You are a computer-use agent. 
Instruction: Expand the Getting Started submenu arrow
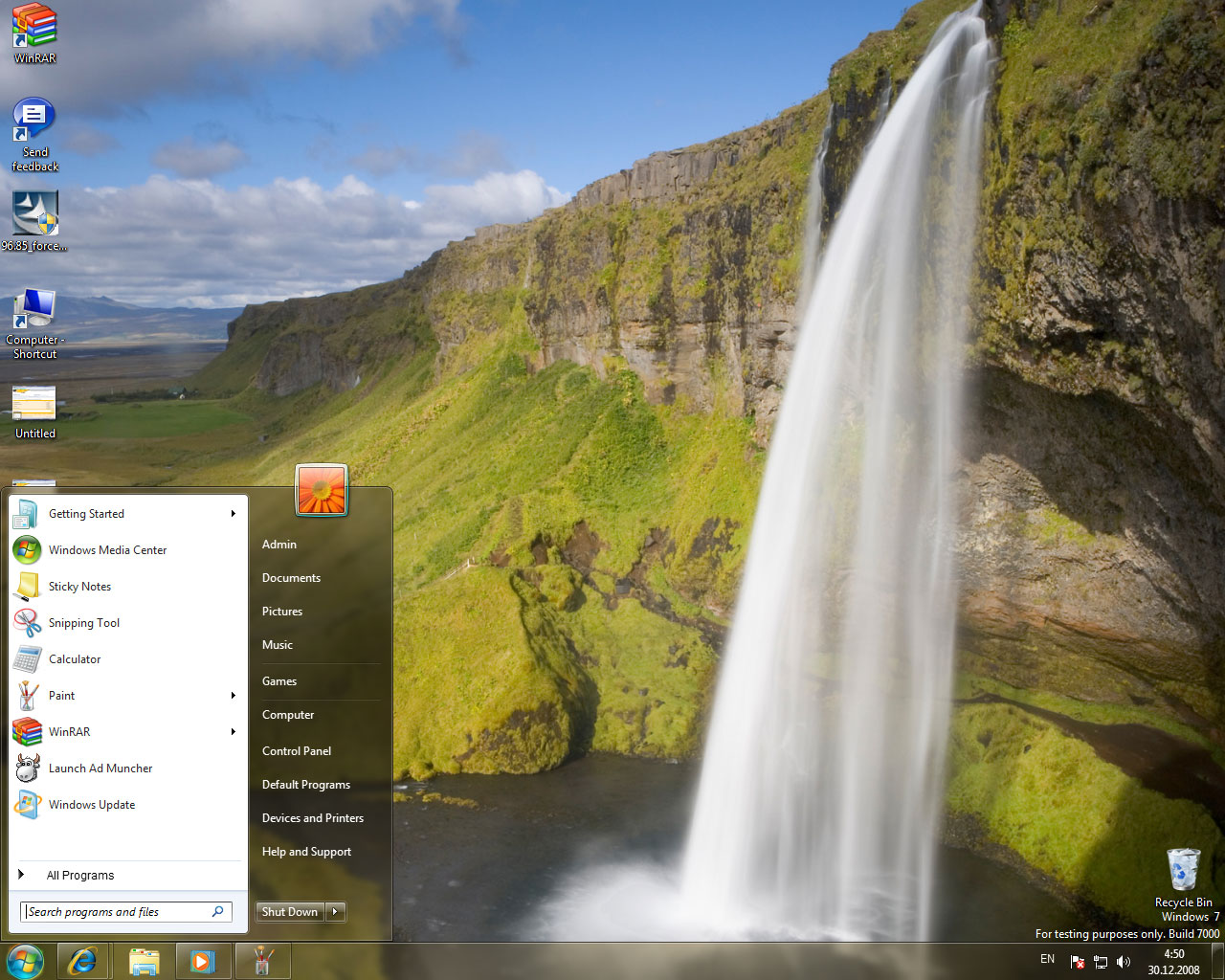click(x=233, y=514)
